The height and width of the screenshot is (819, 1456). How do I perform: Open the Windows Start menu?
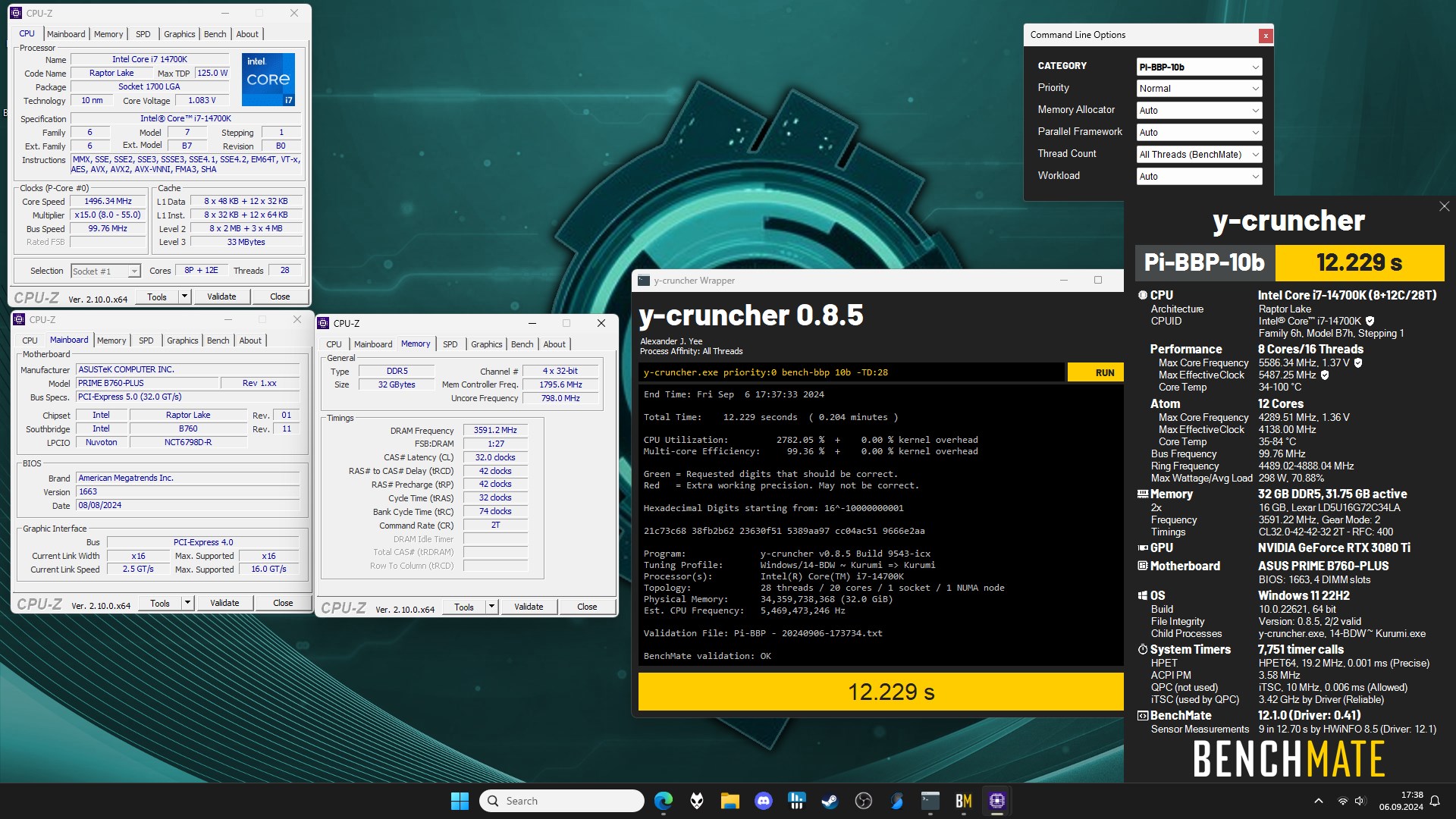pos(460,801)
